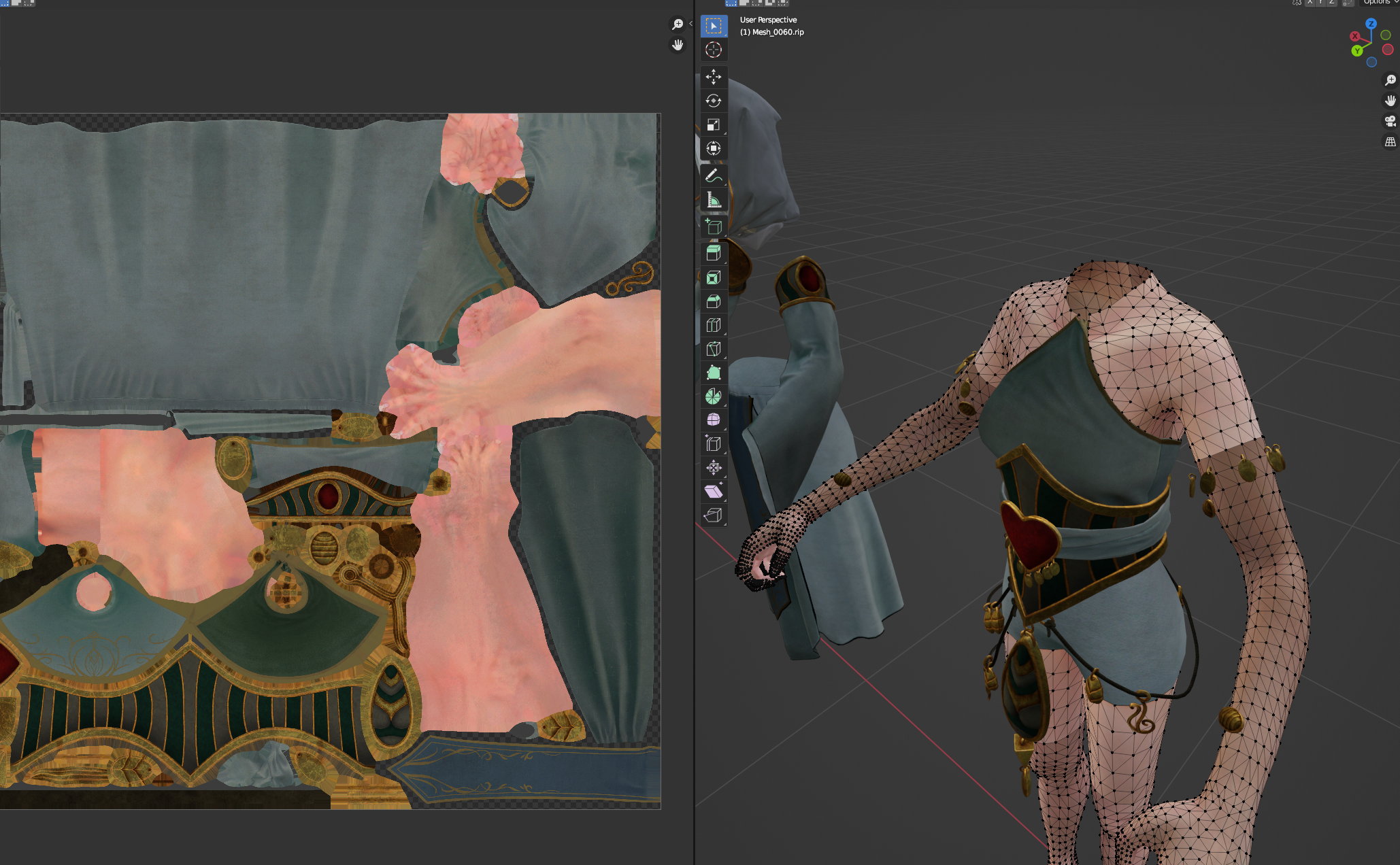Select the Loop Cut tool
Image resolution: width=1400 pixels, height=865 pixels.
tap(713, 325)
